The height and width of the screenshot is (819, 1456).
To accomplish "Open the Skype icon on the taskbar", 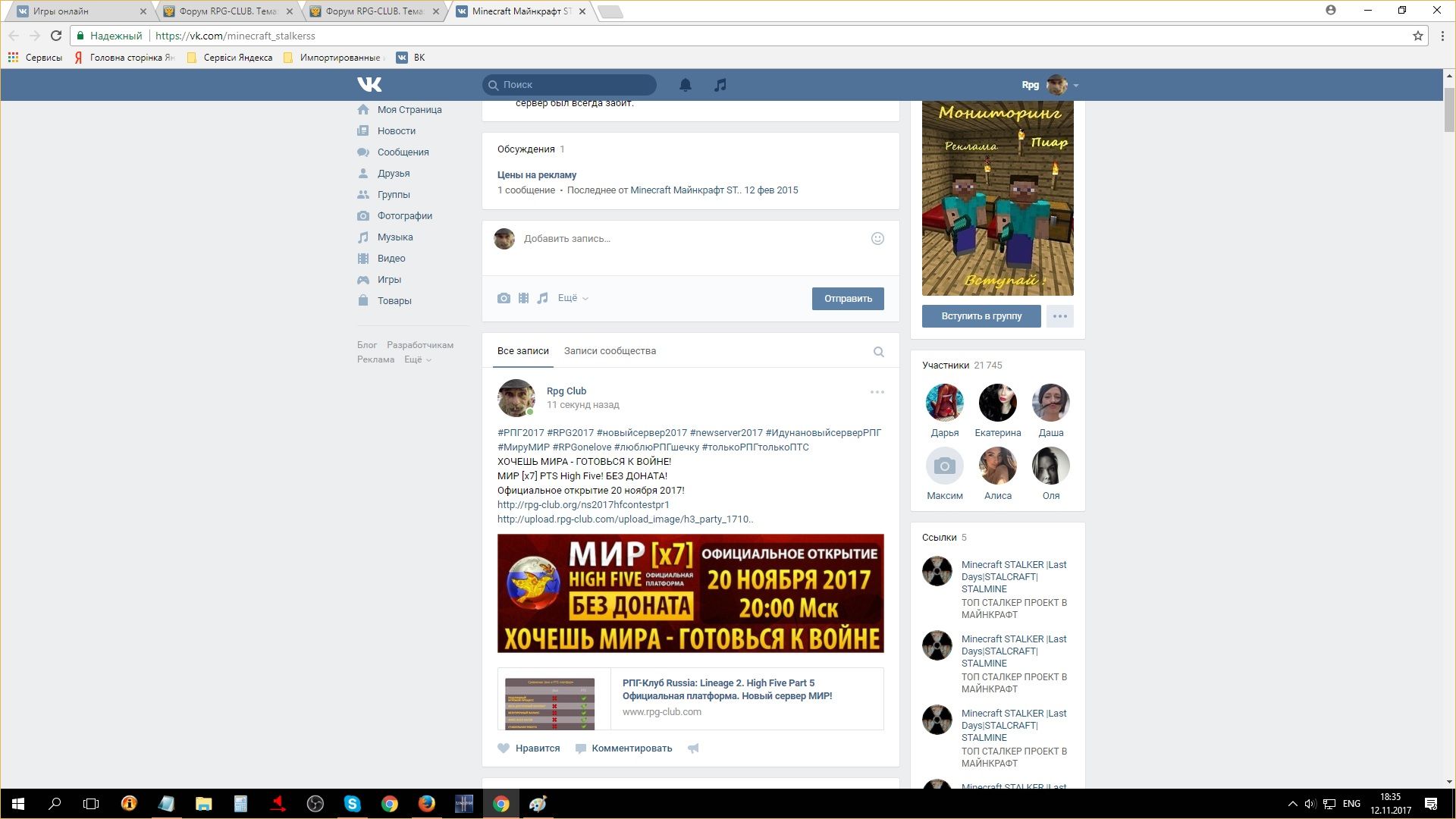I will (352, 804).
